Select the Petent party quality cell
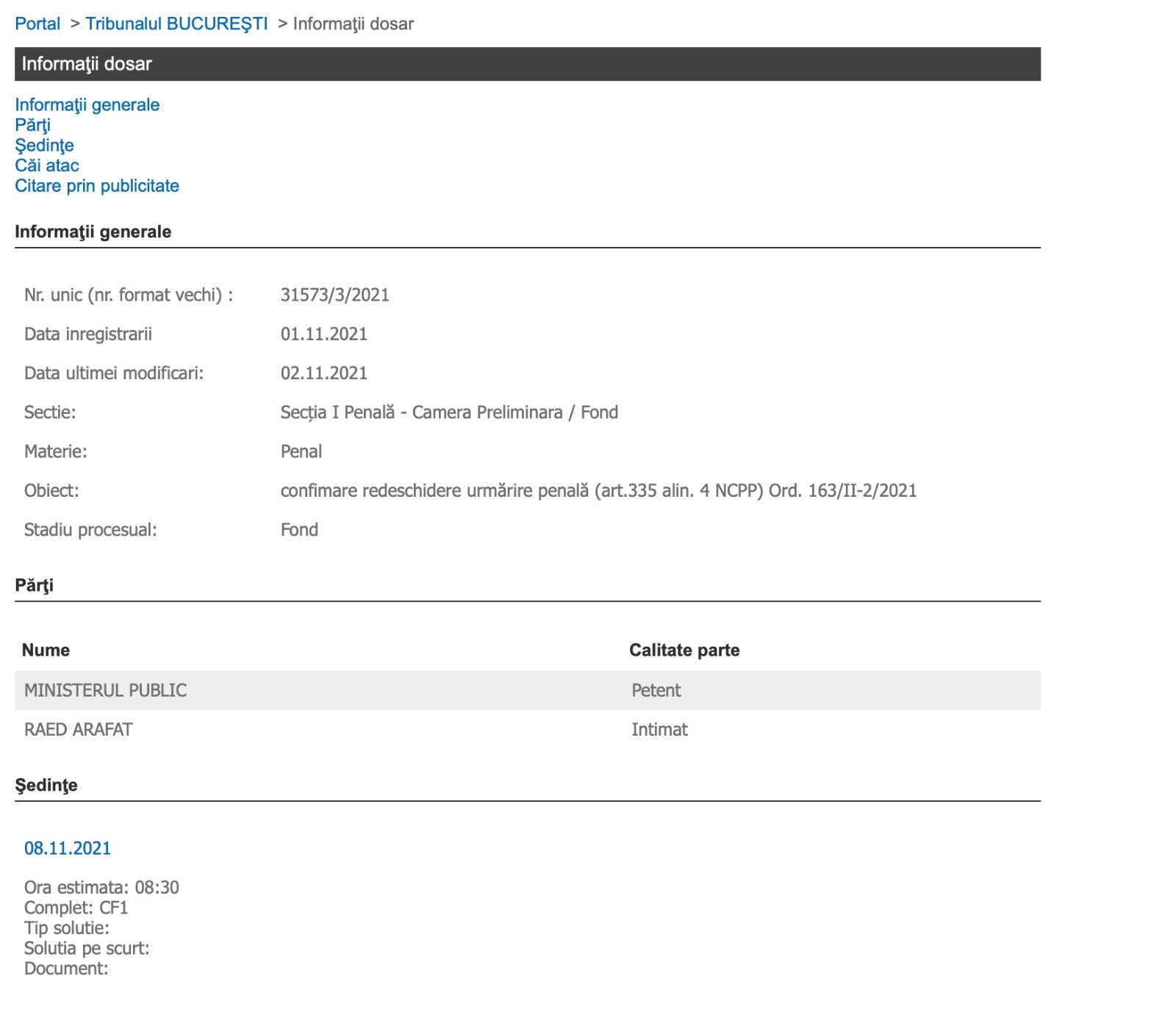Viewport: 1176px width, 1034px height. click(656, 690)
